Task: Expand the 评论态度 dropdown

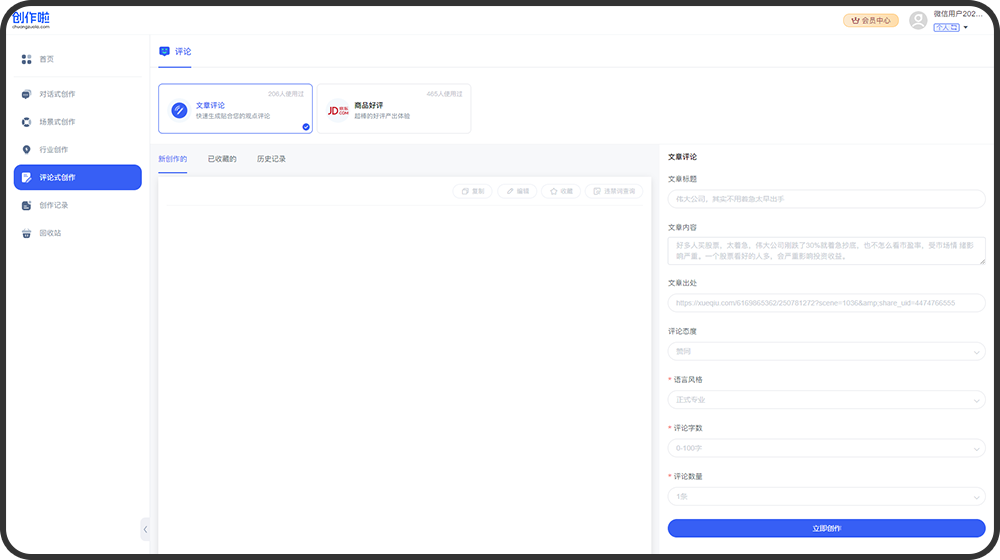Action: [826, 351]
